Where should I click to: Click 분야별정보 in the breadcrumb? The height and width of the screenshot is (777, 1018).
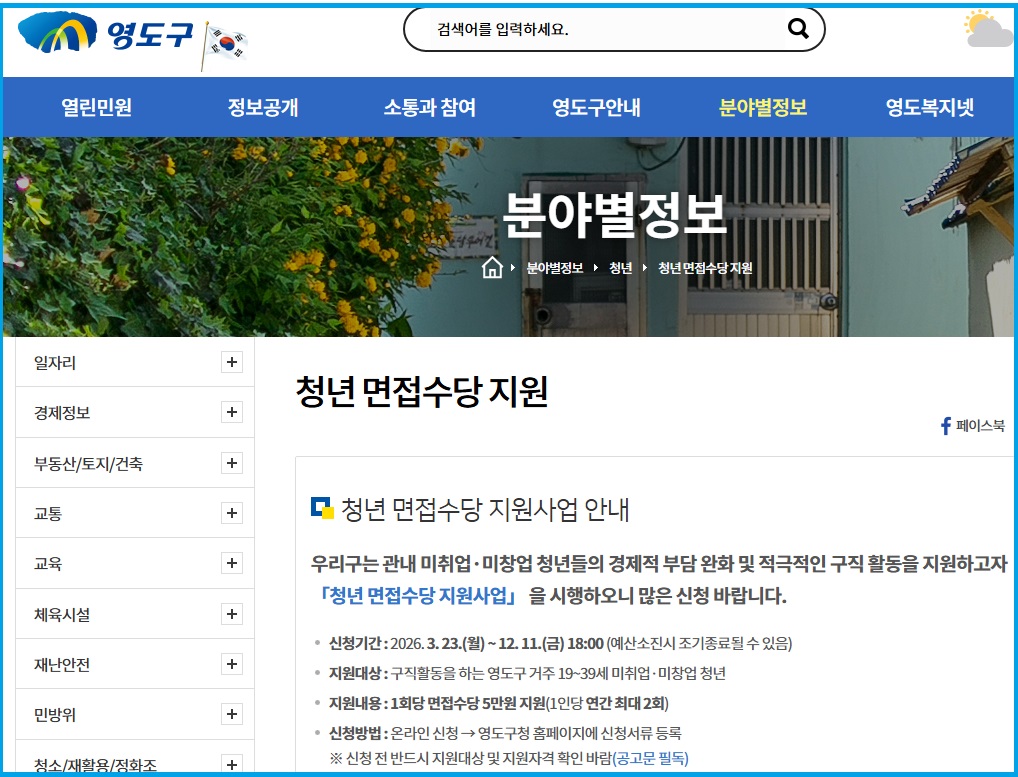pos(554,268)
